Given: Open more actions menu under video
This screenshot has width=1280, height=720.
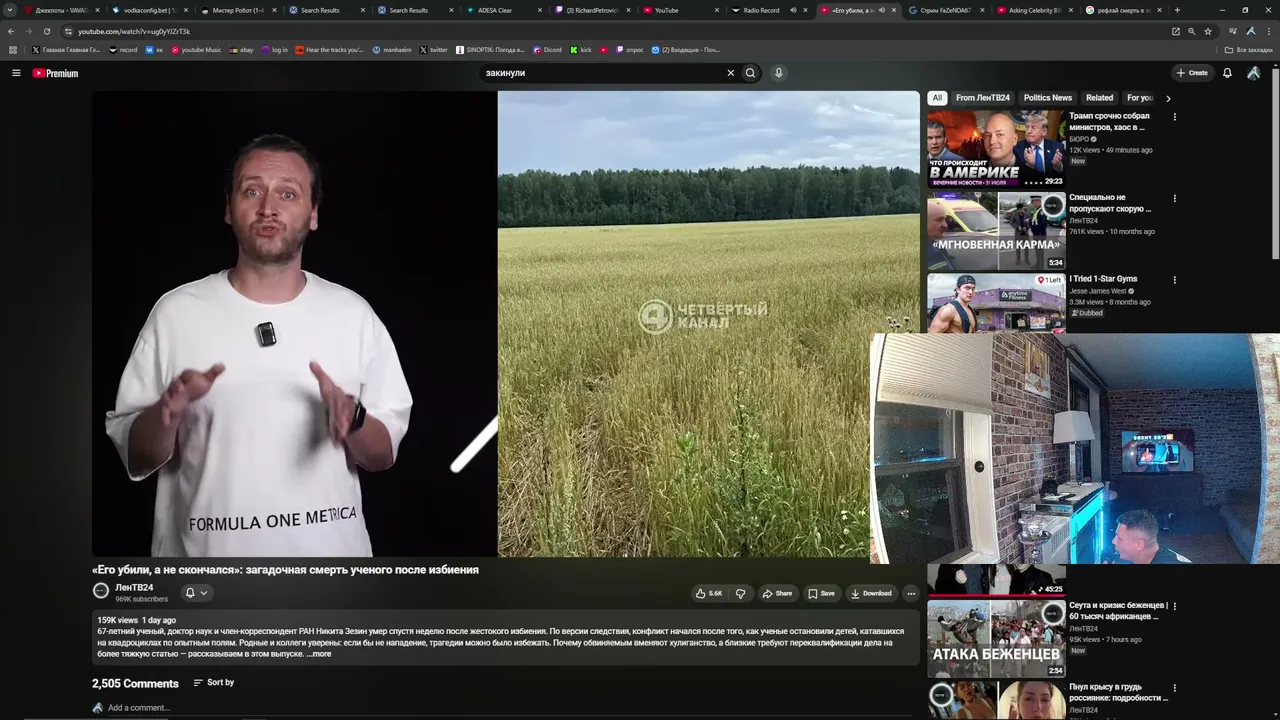Looking at the screenshot, I should tap(911, 593).
